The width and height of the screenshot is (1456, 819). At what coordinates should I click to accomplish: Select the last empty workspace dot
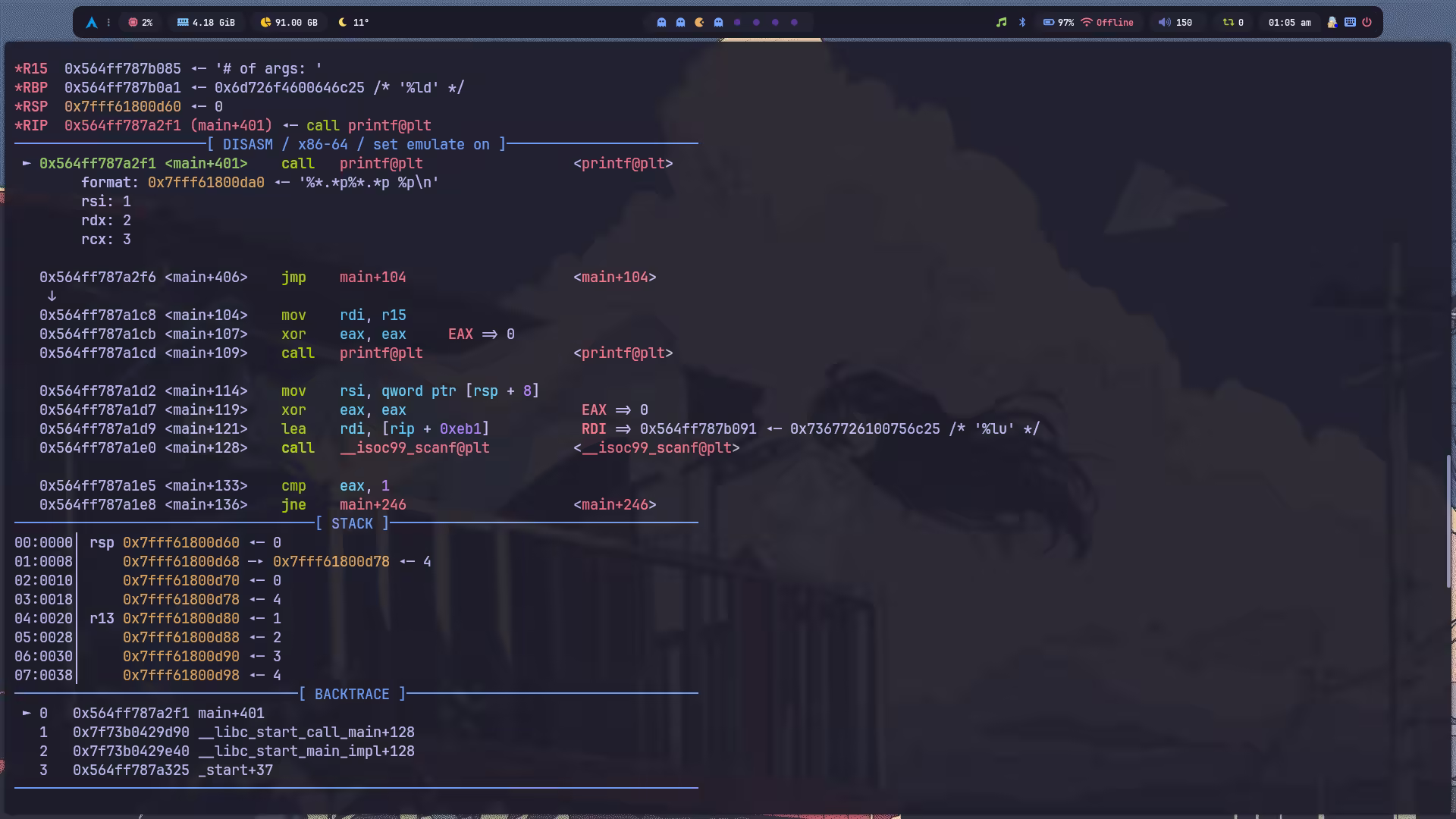794,23
